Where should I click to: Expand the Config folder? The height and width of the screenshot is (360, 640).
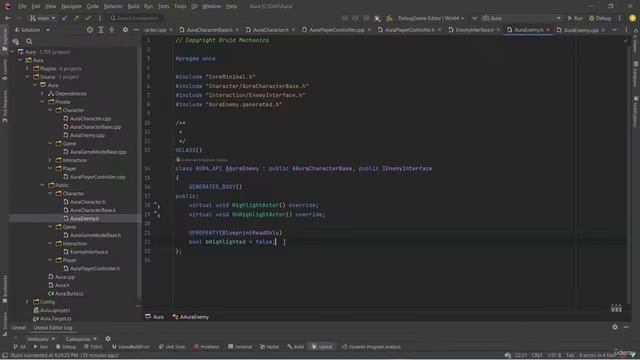point(27,302)
